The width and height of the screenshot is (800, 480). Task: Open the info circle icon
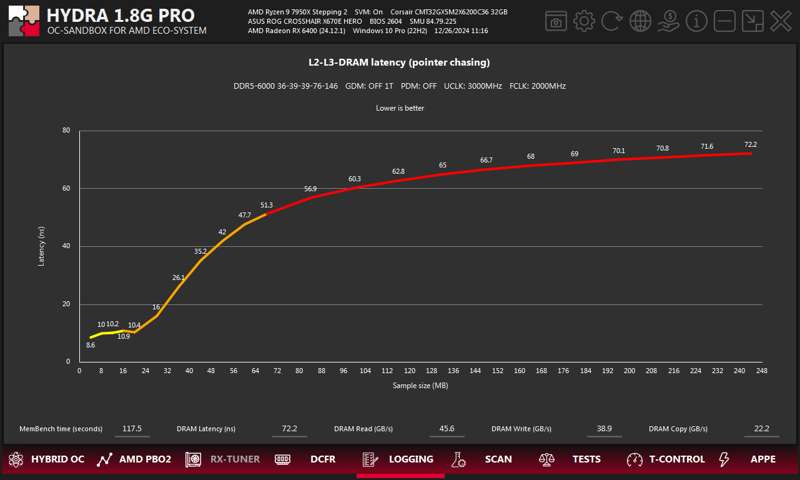pyautogui.click(x=697, y=22)
